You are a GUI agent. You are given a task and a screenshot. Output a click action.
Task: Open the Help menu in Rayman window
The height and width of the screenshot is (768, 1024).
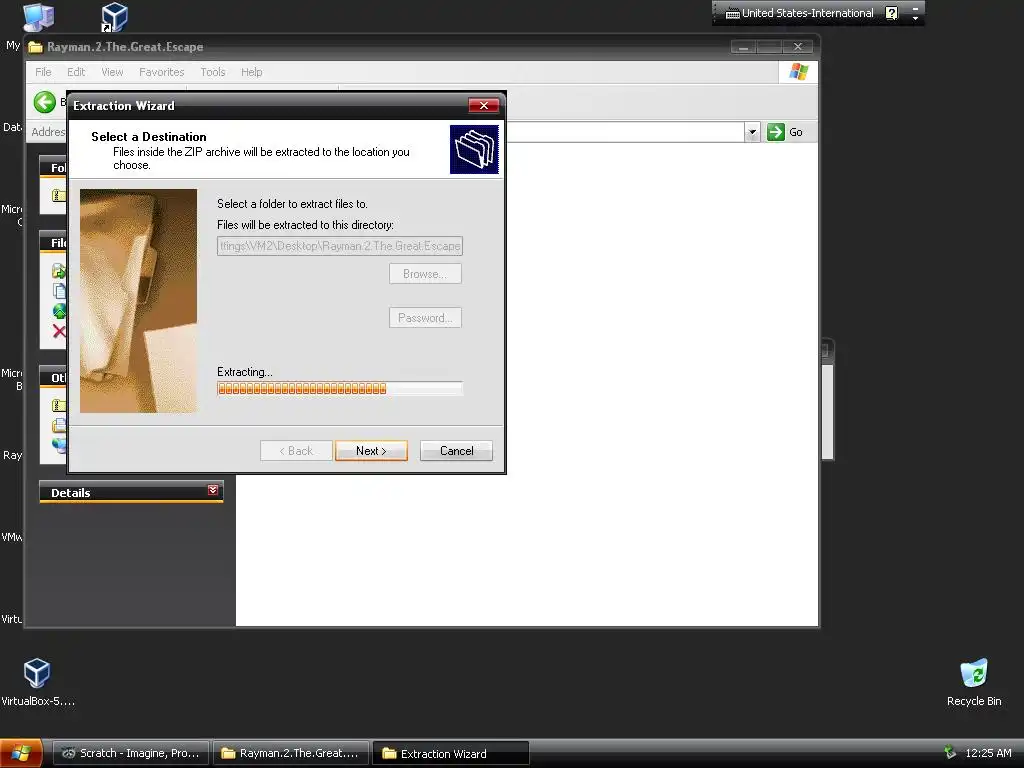[x=251, y=72]
